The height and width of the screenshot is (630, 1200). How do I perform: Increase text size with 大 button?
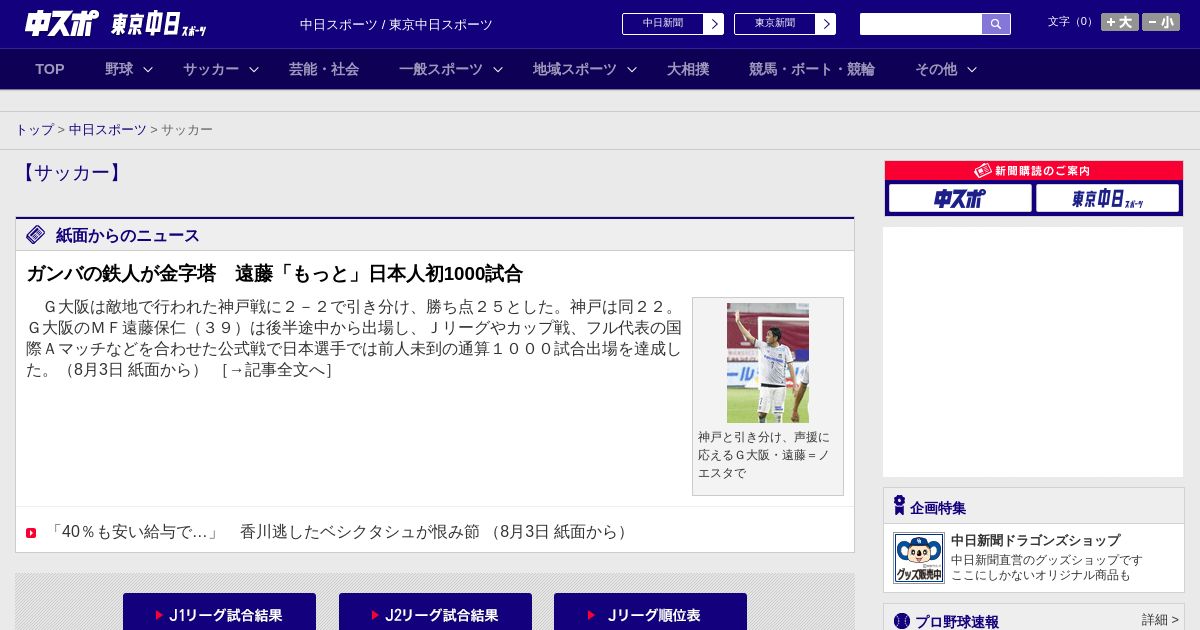coord(1120,22)
